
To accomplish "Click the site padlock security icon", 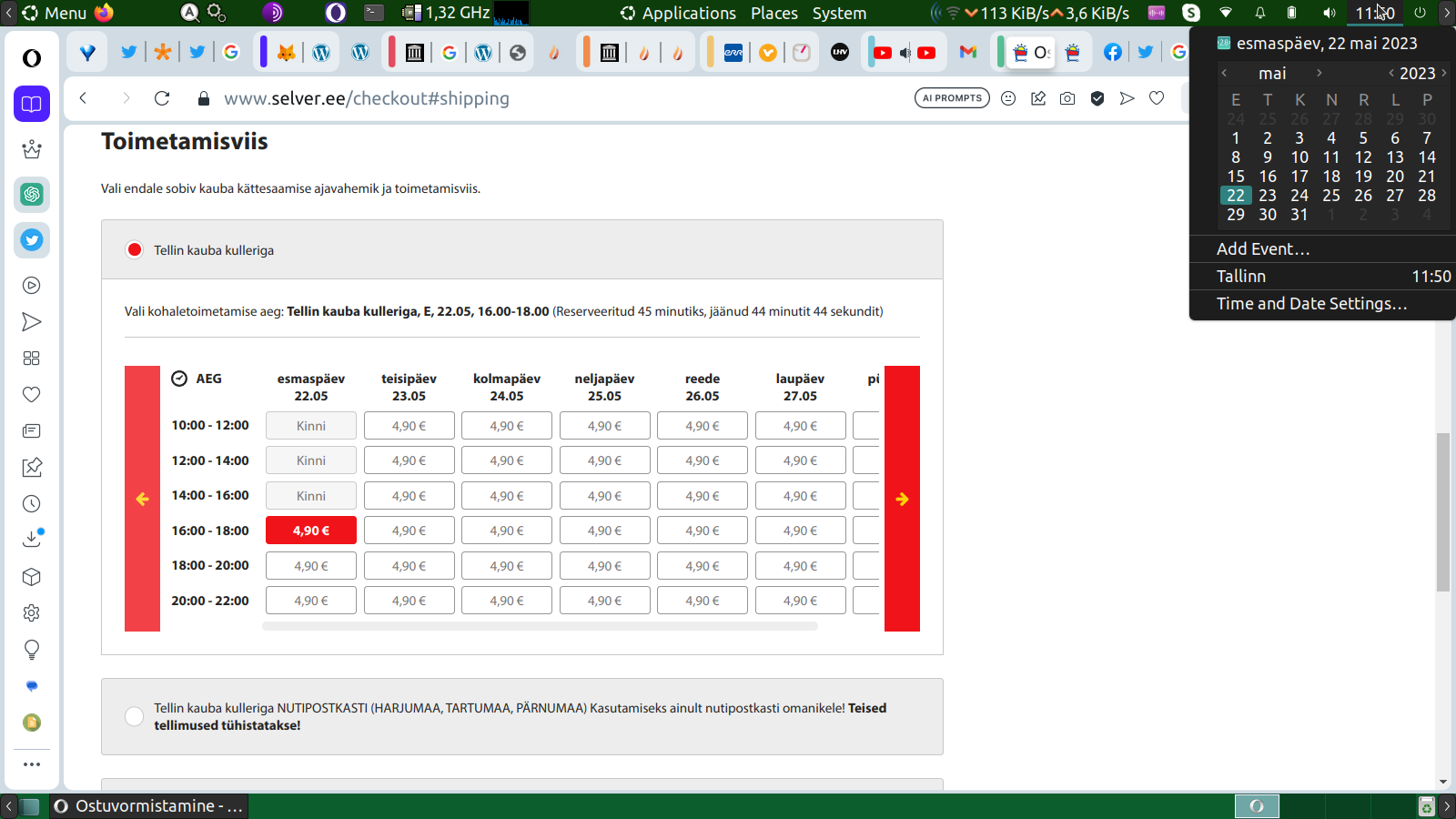I will [x=204, y=98].
